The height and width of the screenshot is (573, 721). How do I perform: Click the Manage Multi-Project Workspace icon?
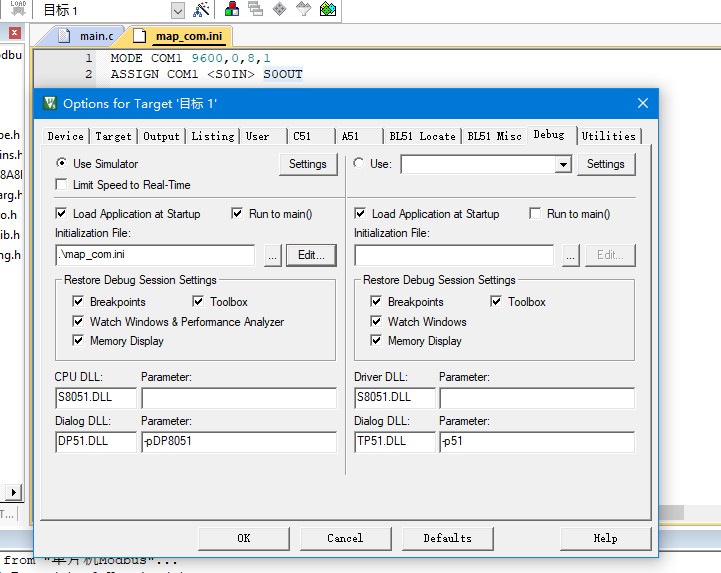tap(256, 9)
